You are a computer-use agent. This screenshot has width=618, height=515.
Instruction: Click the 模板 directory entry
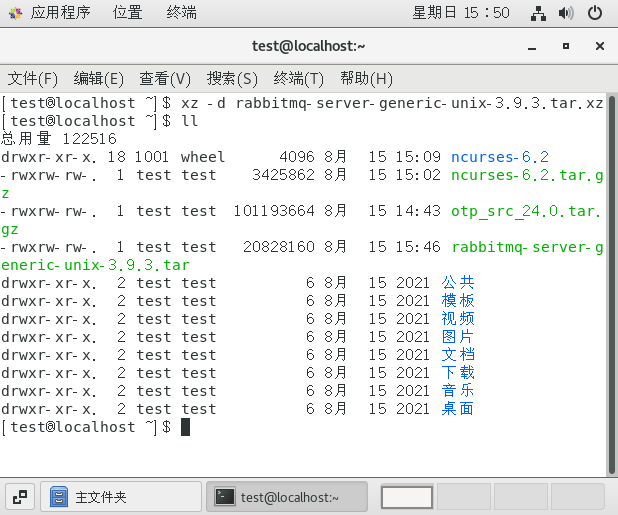[x=458, y=301]
